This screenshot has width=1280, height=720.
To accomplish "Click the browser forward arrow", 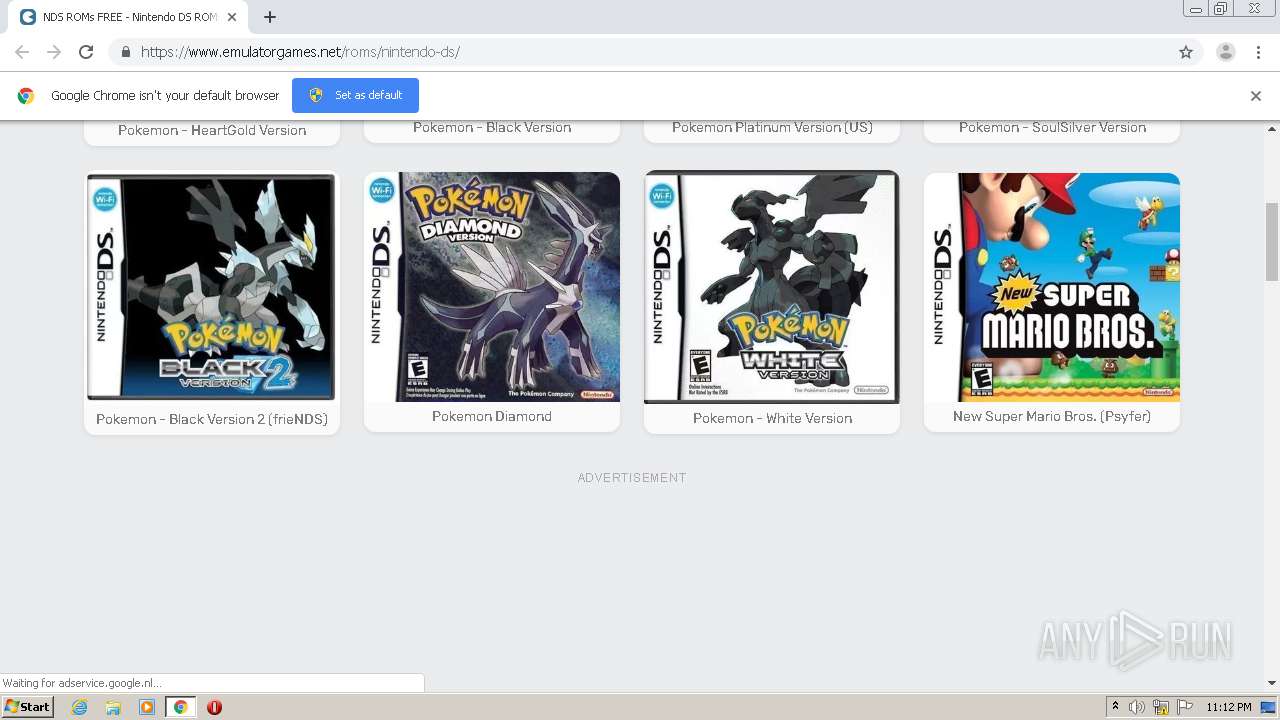I will [x=54, y=52].
